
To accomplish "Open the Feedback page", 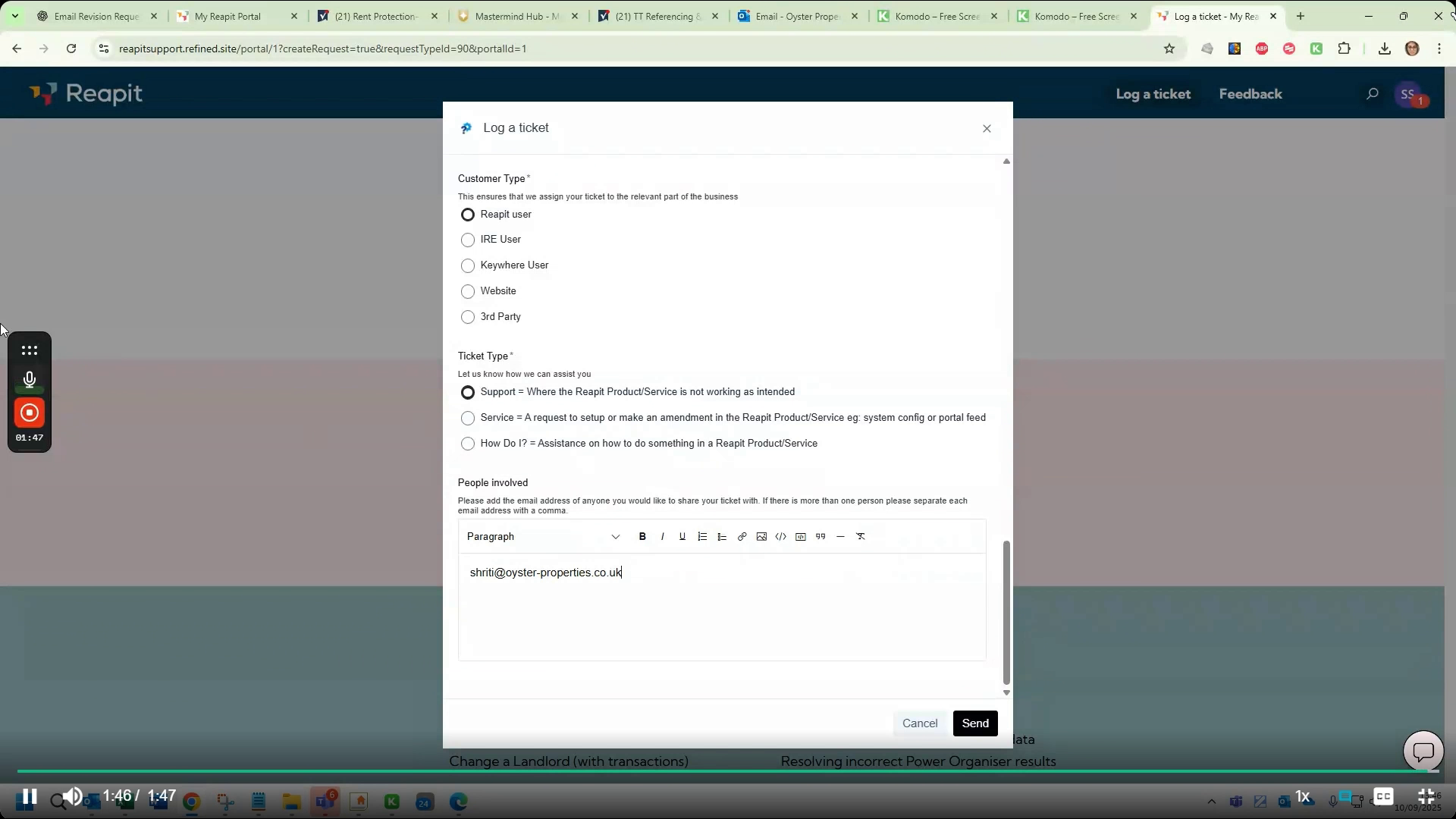I will pyautogui.click(x=1250, y=93).
